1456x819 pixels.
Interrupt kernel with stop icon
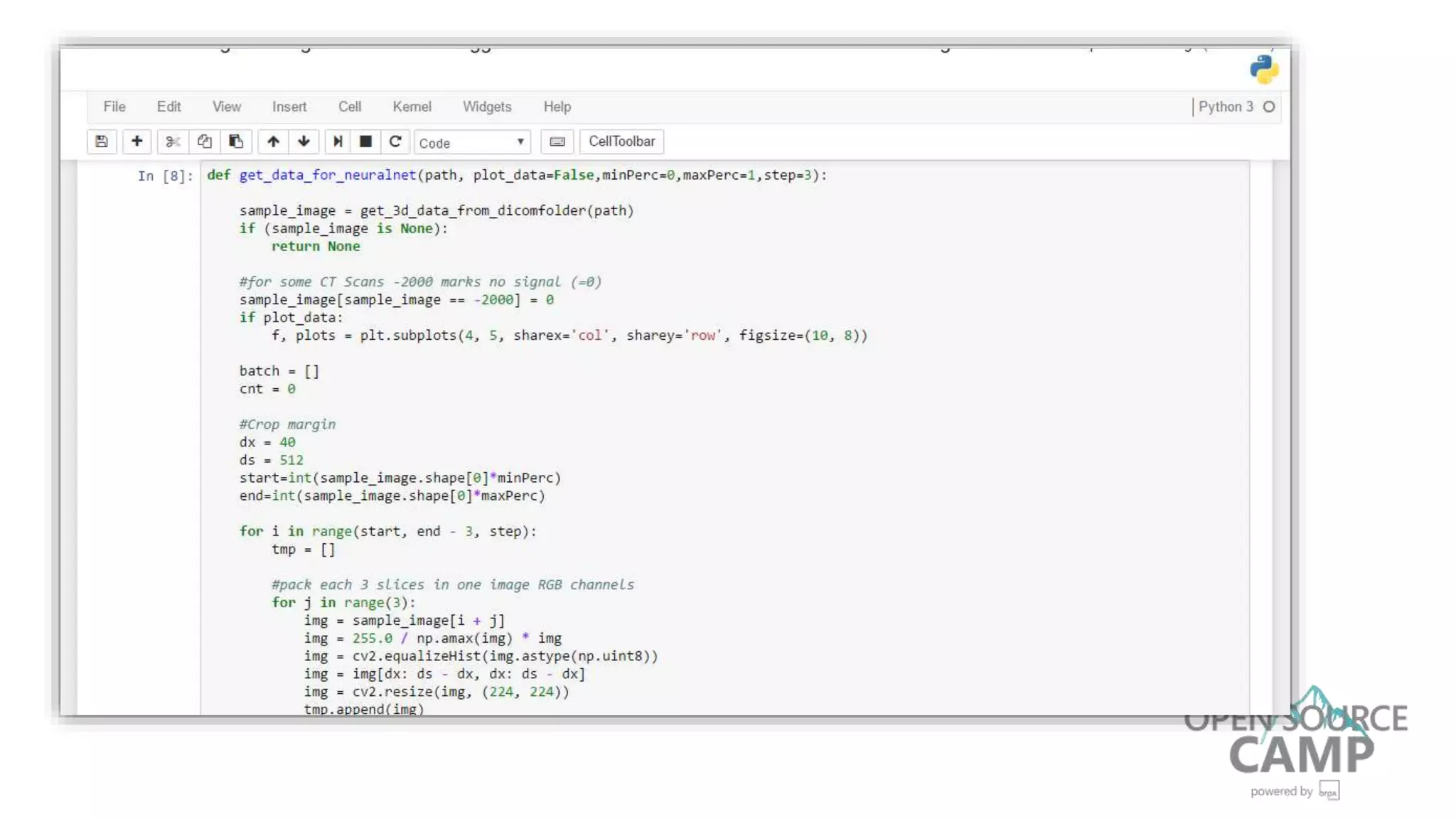tap(365, 141)
